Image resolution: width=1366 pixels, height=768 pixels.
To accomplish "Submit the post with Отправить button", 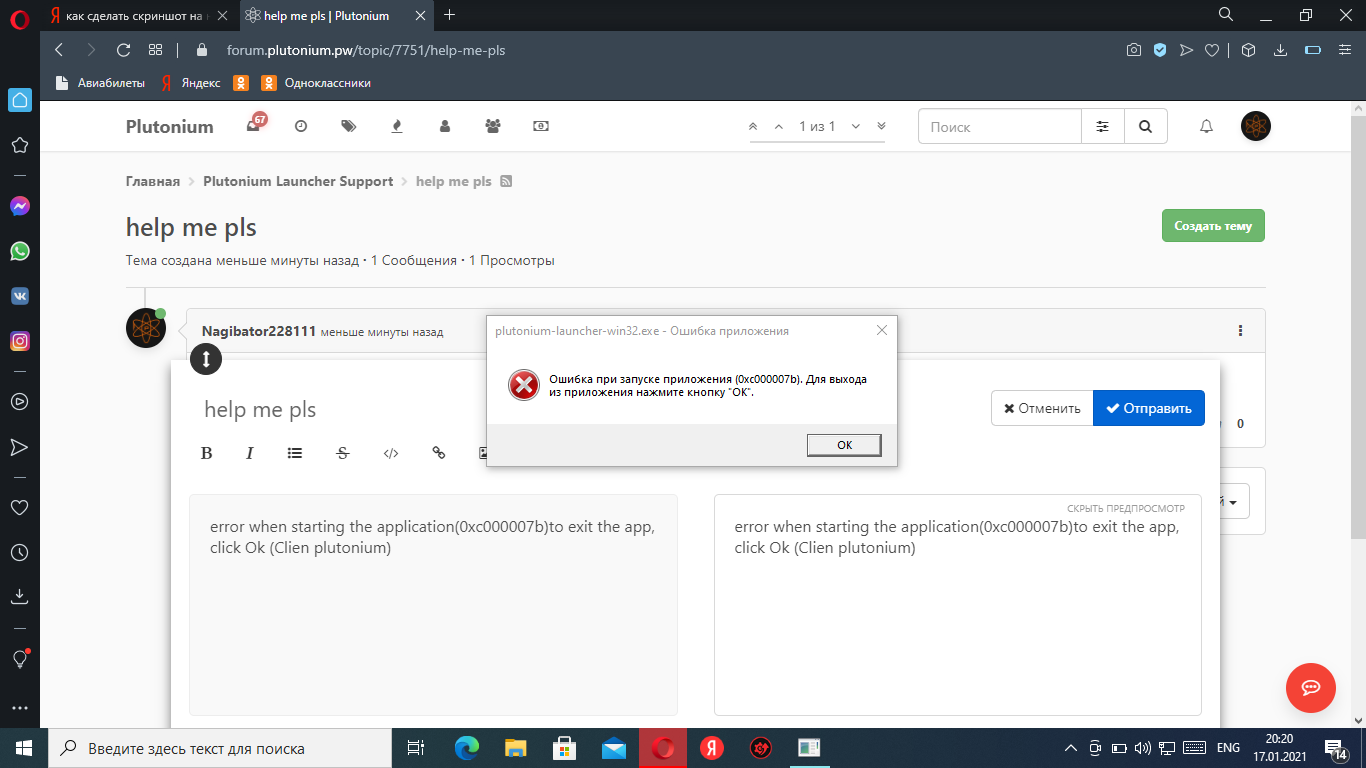I will [x=1148, y=408].
